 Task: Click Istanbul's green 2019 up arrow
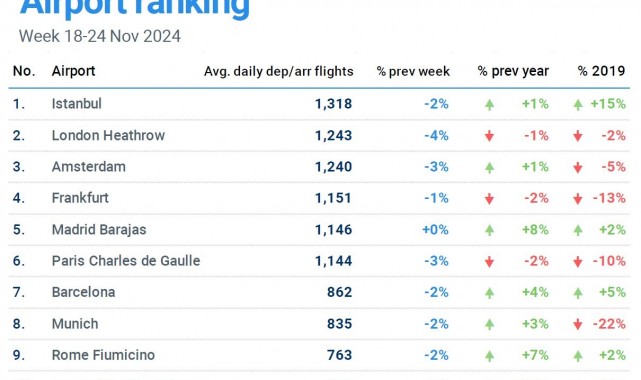click(578, 105)
